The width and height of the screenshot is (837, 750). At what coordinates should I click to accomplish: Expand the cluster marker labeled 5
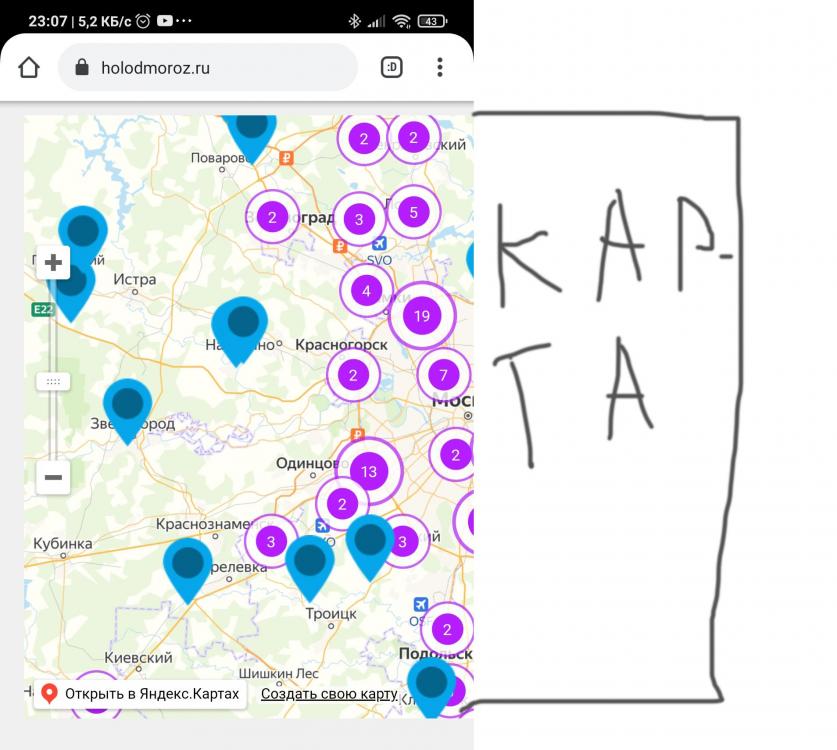pos(413,212)
